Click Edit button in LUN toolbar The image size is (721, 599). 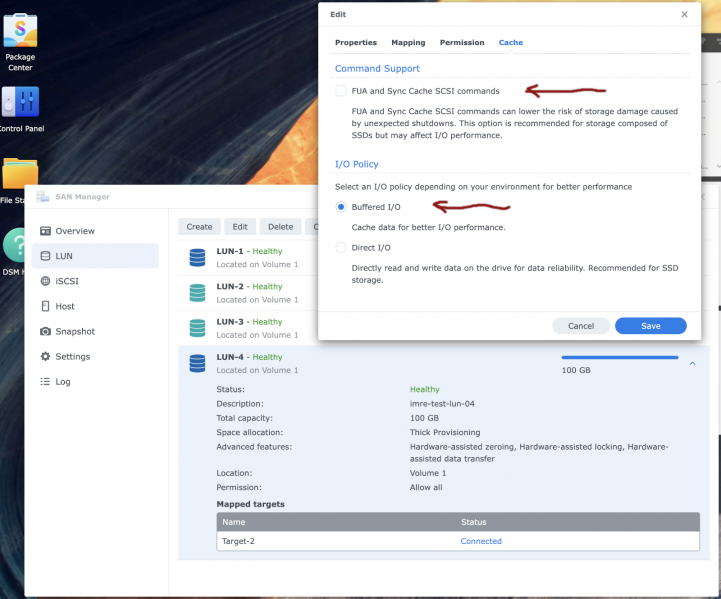point(240,227)
